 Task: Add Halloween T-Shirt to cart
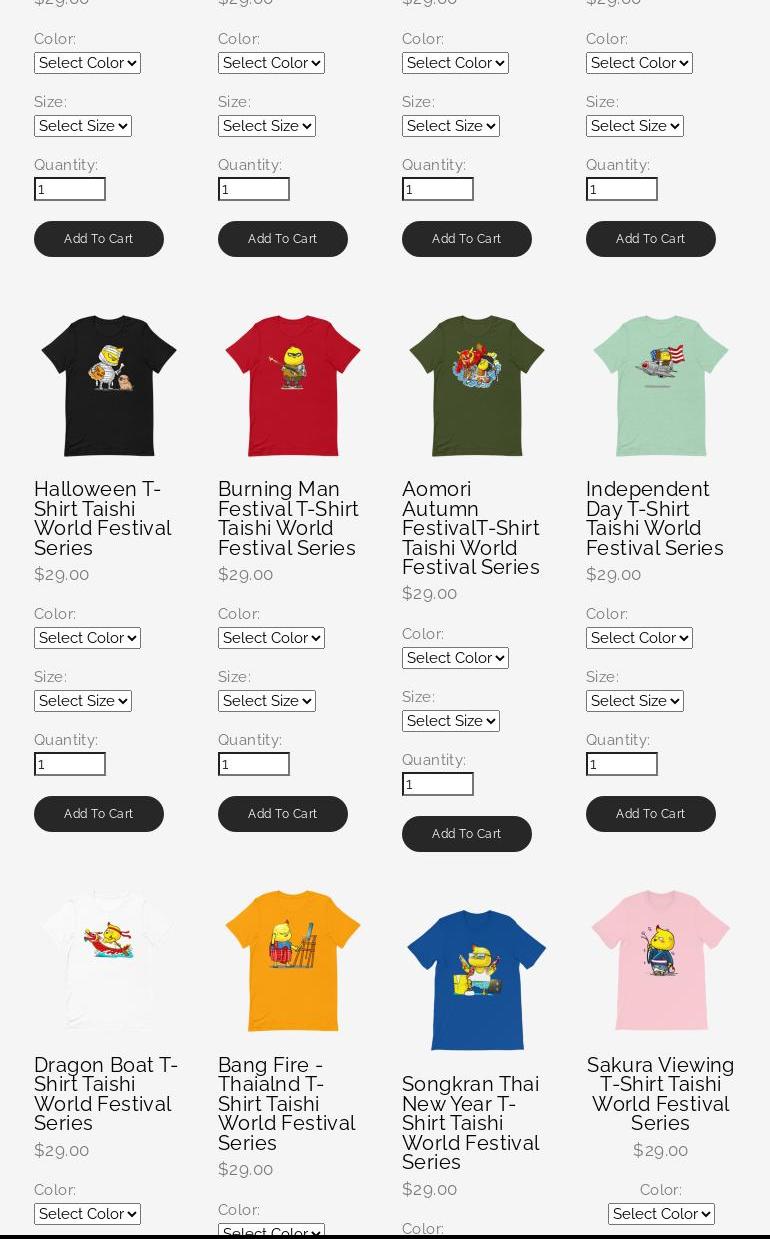click(99, 814)
